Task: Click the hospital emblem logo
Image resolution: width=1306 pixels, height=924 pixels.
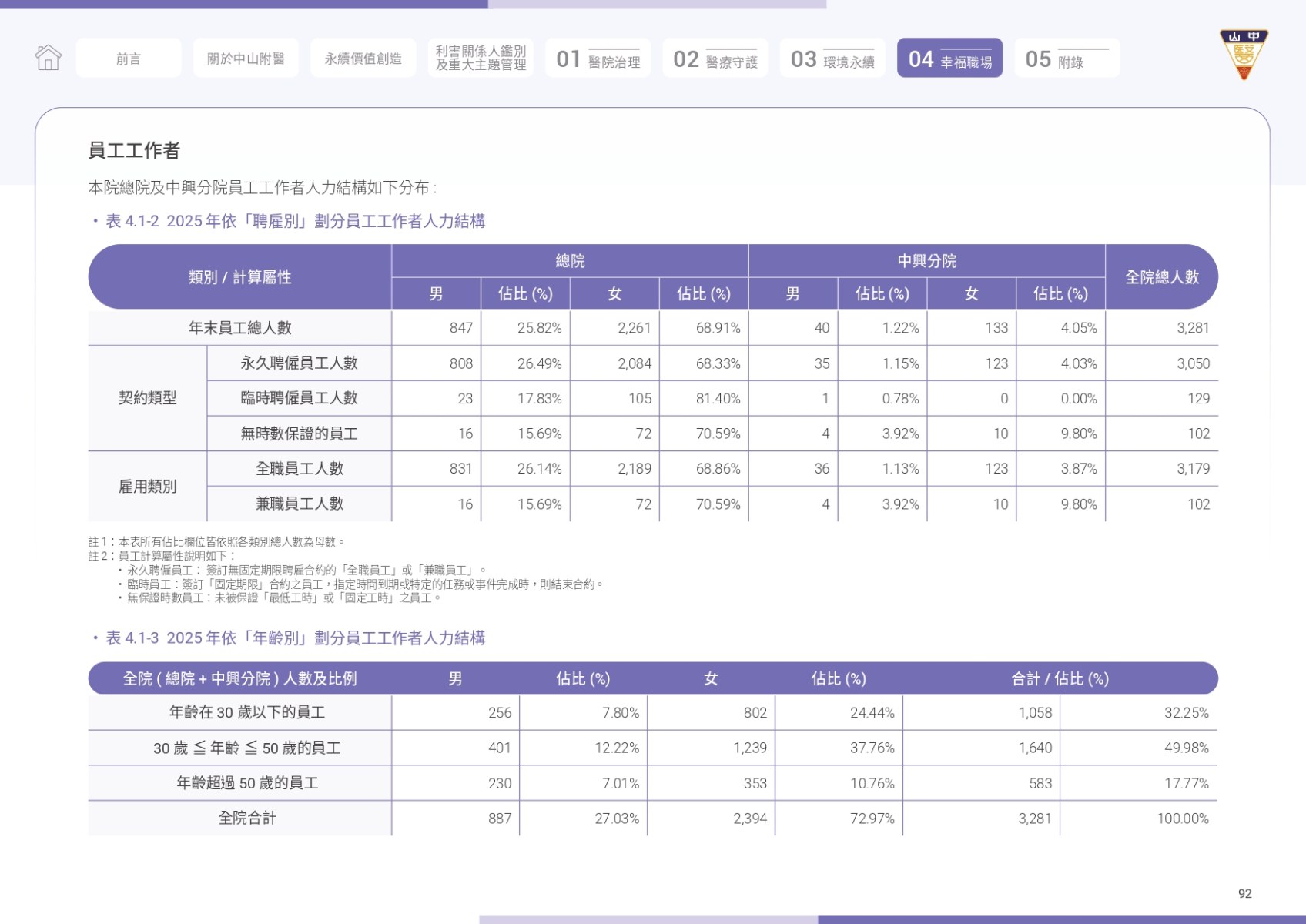Action: [1244, 54]
